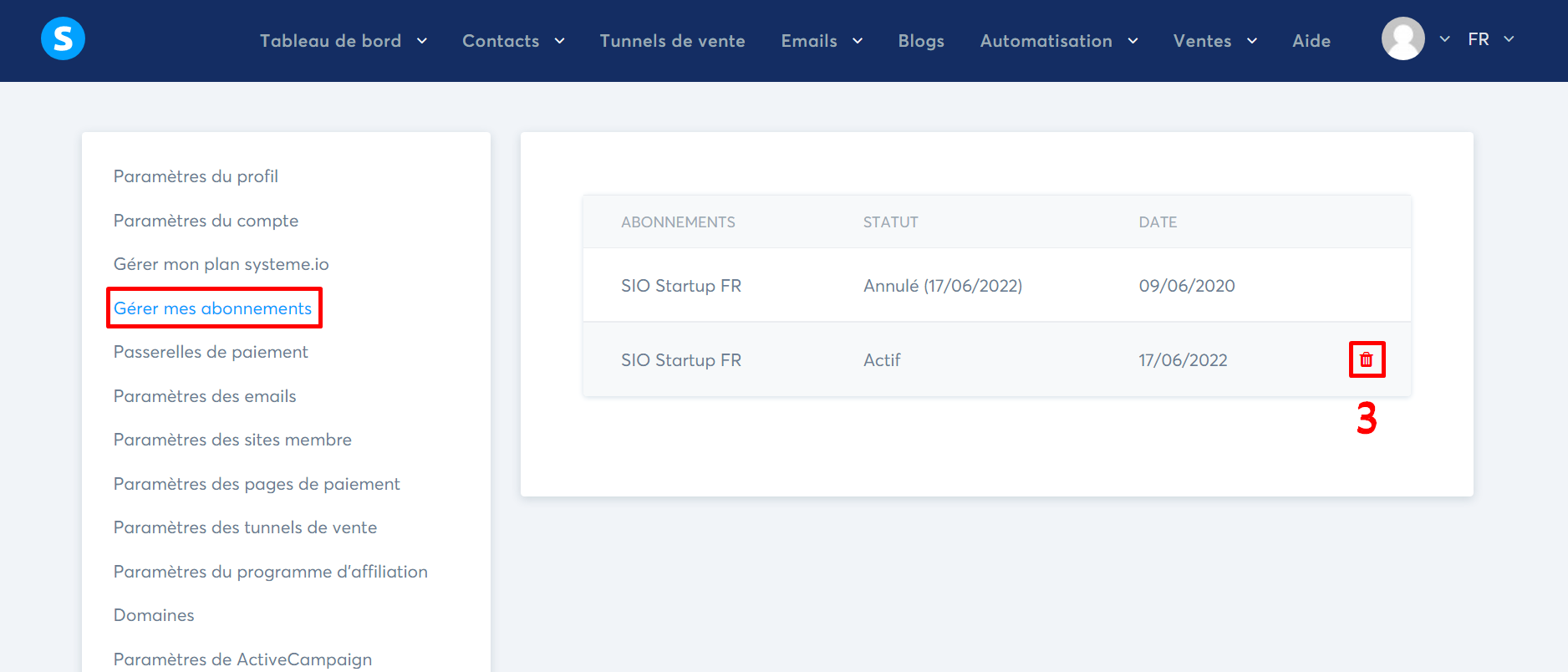The width and height of the screenshot is (1568, 672).
Task: Click the Actif status cell
Action: pos(882,360)
